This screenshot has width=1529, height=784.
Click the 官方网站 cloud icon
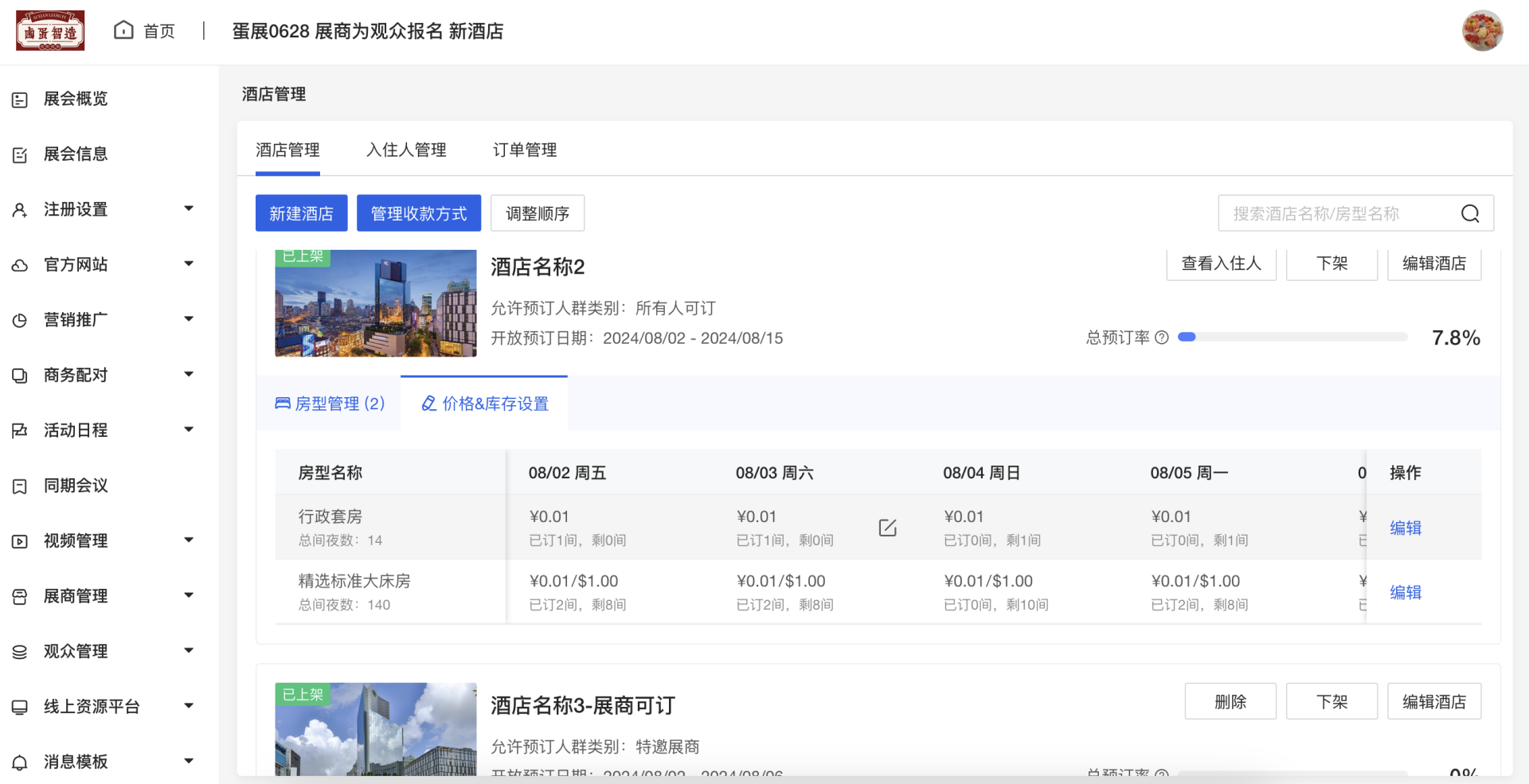coord(20,265)
